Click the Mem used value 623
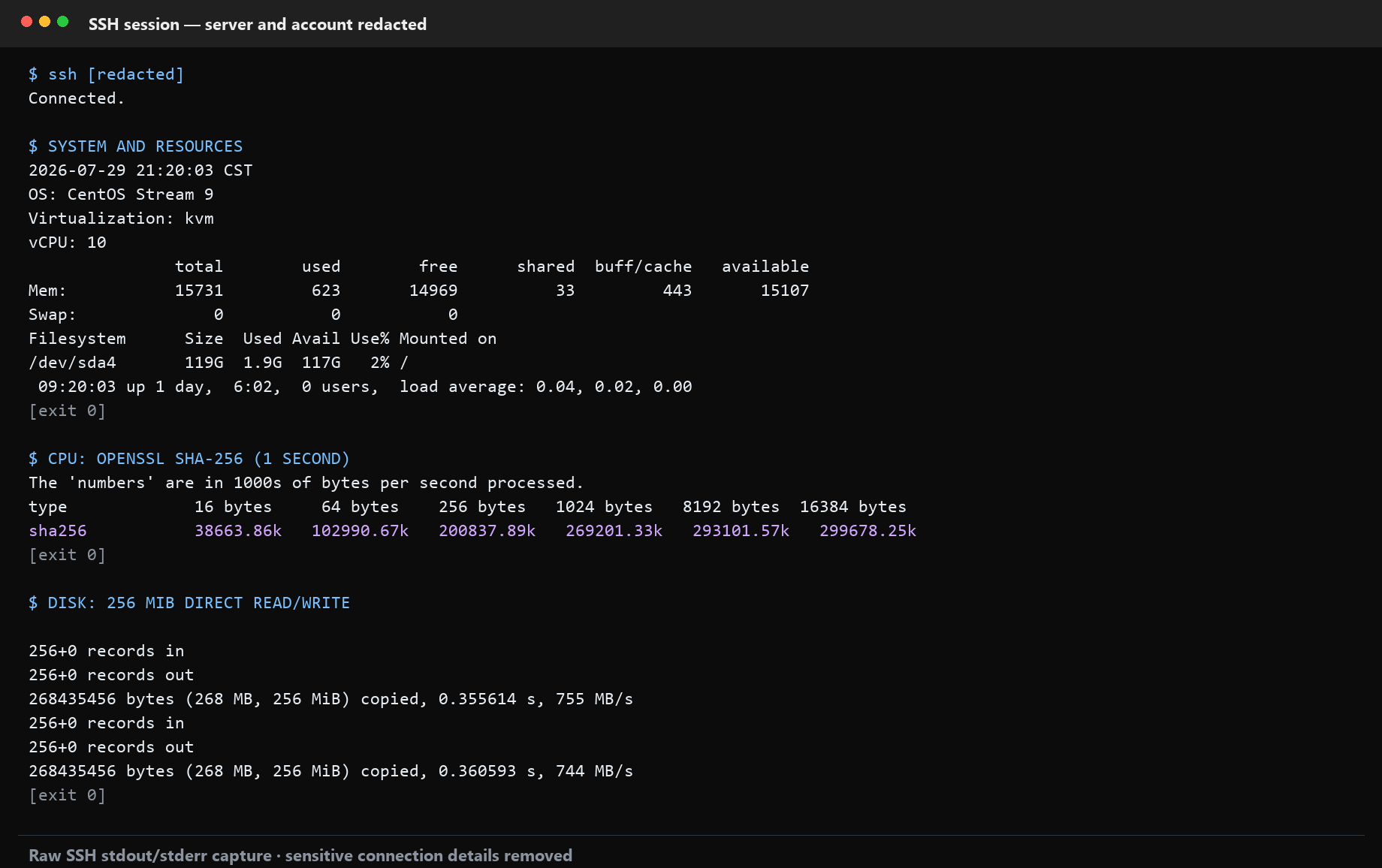The image size is (1382, 868). tap(326, 291)
